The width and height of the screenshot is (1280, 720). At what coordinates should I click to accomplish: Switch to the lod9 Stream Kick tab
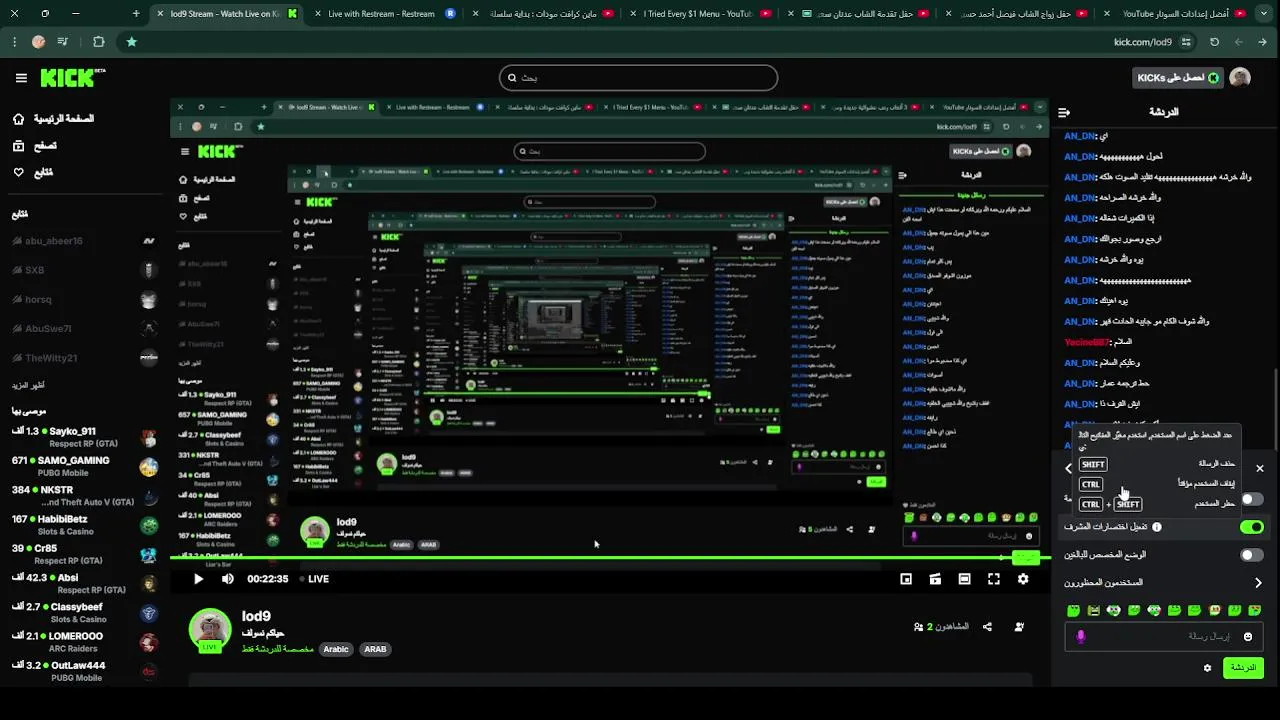[x=225, y=14]
